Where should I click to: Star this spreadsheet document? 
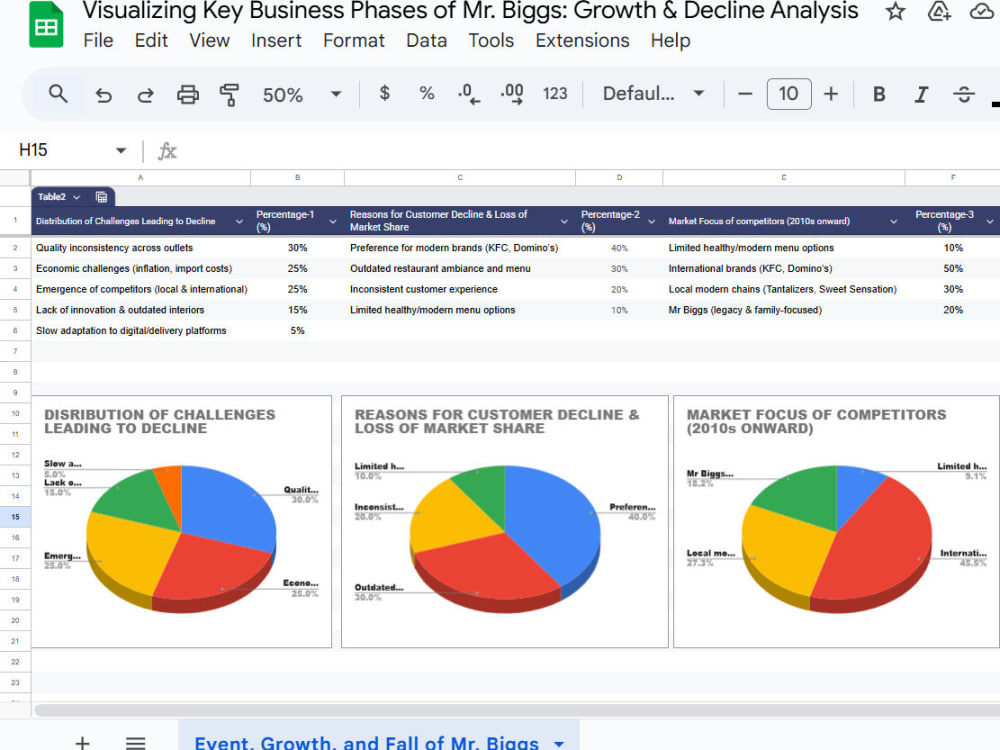click(x=895, y=11)
